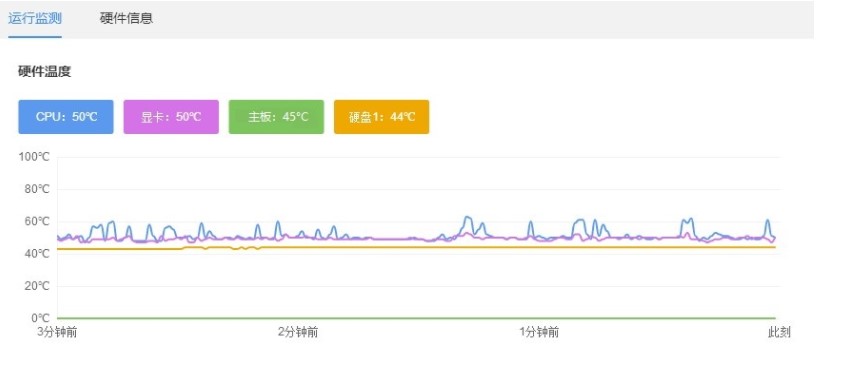This screenshot has height=389, width=847.
Task: Select the 2分钟前 time marker
Action: (298, 332)
